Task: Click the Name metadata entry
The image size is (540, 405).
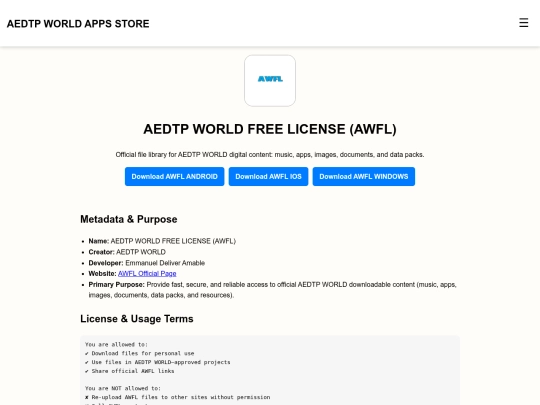Action: [x=162, y=241]
